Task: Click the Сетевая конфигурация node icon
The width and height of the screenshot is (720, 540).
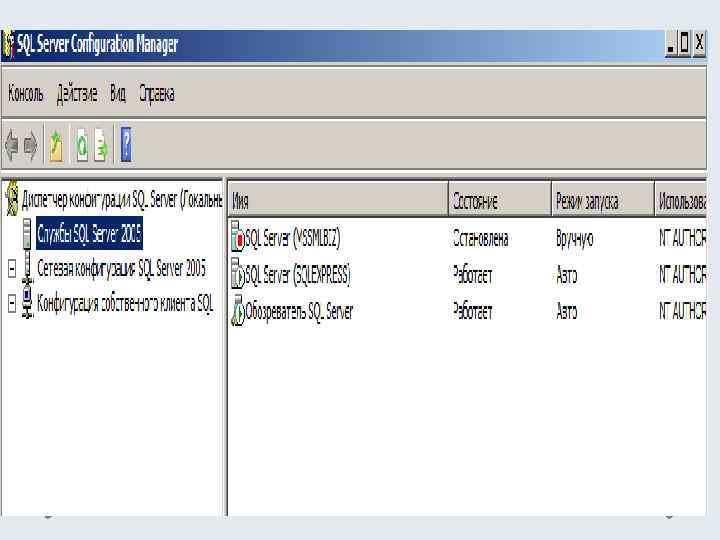Action: pyautogui.click(x=27, y=268)
